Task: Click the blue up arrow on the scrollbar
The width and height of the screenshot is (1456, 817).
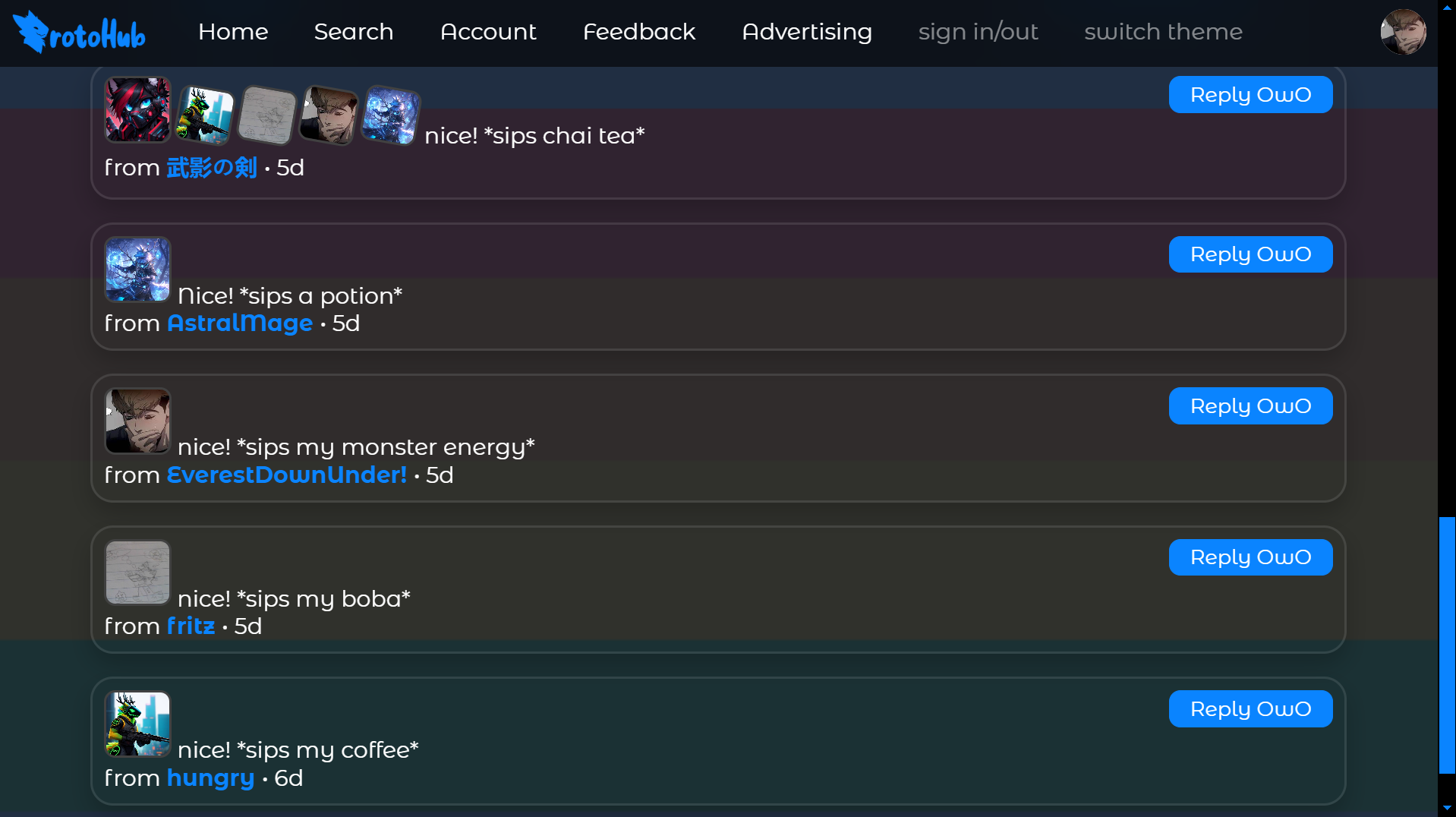Action: point(1446,8)
